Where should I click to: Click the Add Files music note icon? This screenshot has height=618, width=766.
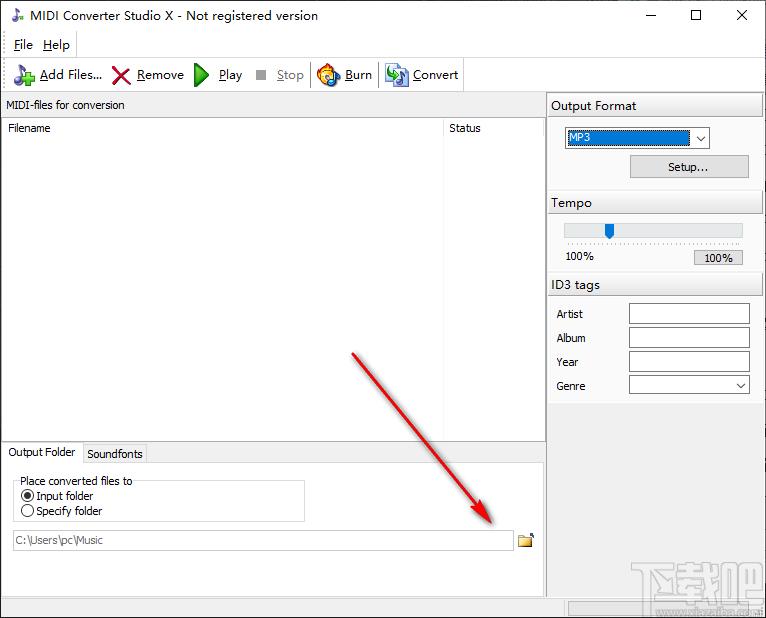click(x=24, y=75)
